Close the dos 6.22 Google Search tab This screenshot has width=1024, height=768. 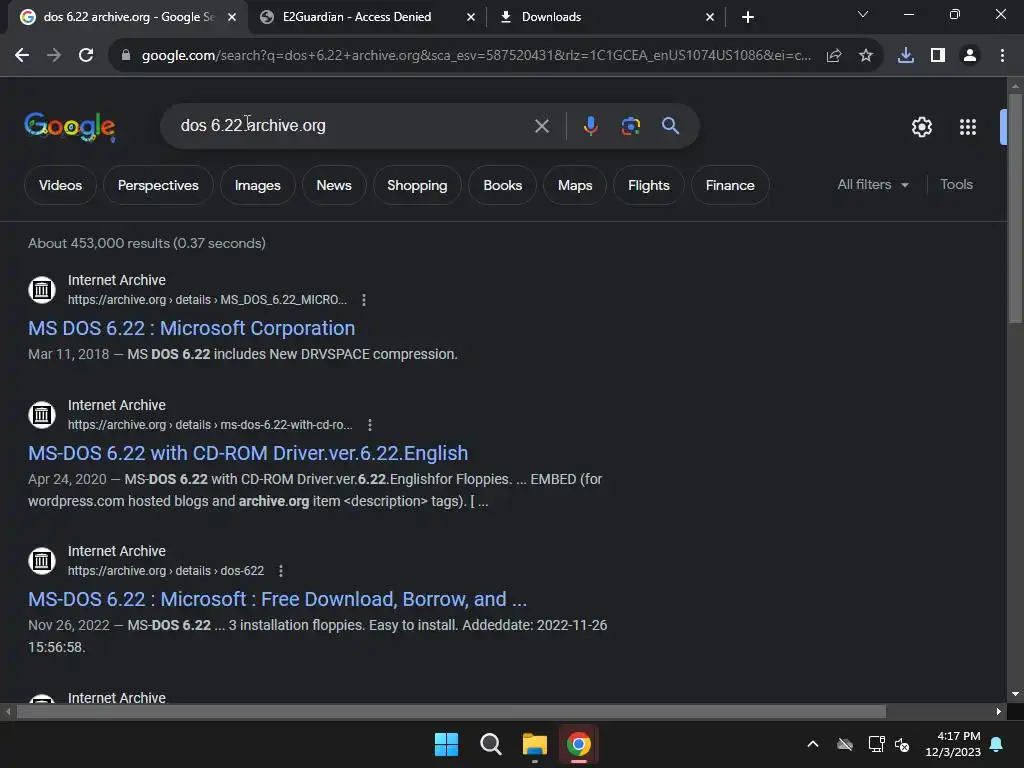[x=232, y=18]
